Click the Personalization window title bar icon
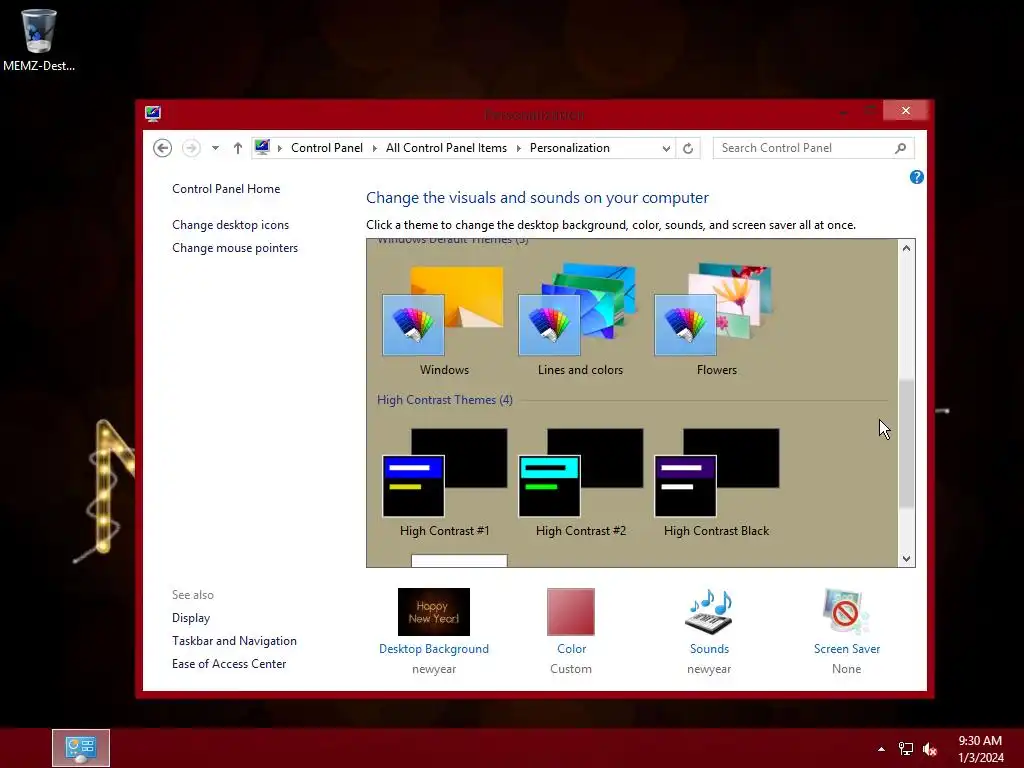1024x768 pixels. tap(153, 114)
